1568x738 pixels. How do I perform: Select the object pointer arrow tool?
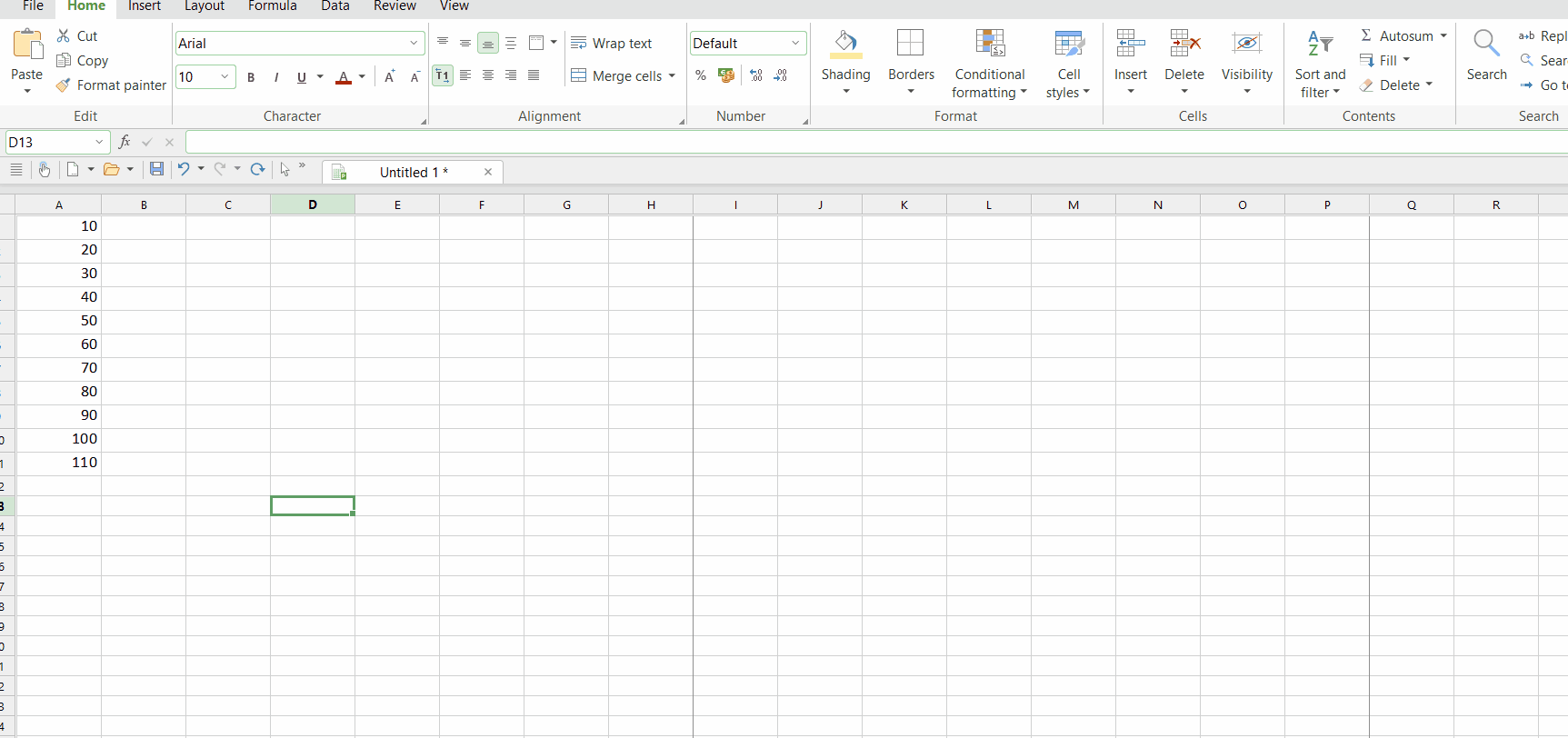click(285, 169)
